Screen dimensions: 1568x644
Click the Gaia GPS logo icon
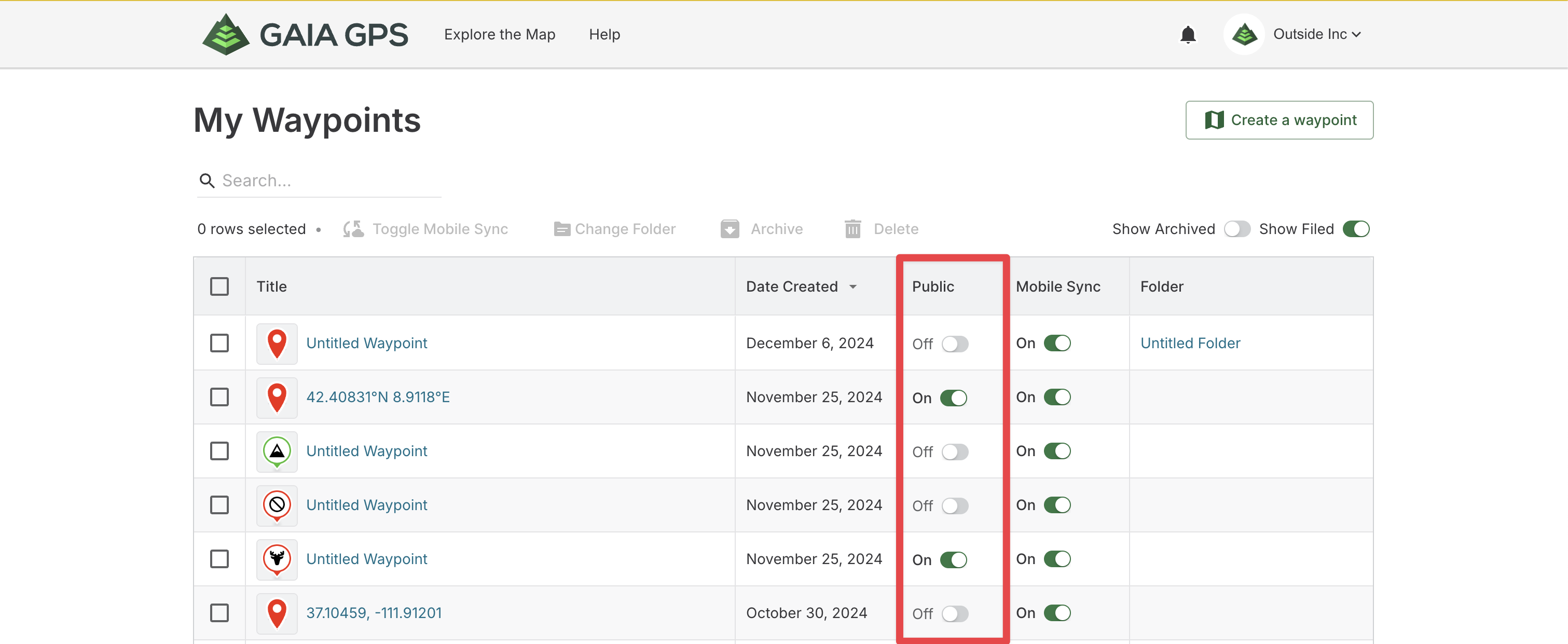[226, 35]
